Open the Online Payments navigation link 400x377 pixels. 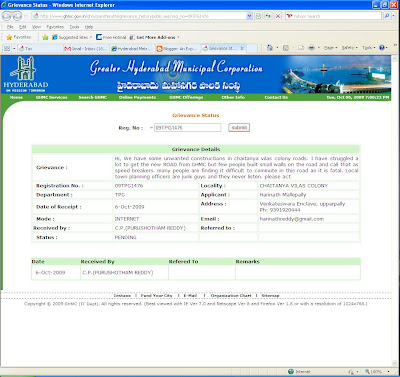pos(137,97)
